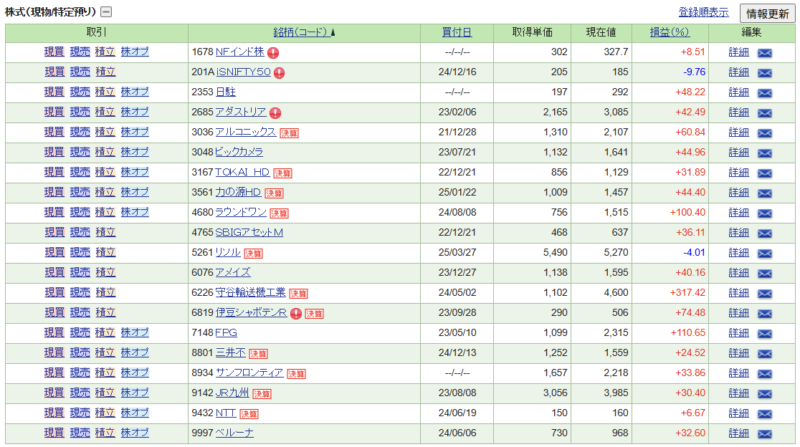Sort by 損益(%) column header
Viewport: 800px width, 447px height.
point(669,32)
